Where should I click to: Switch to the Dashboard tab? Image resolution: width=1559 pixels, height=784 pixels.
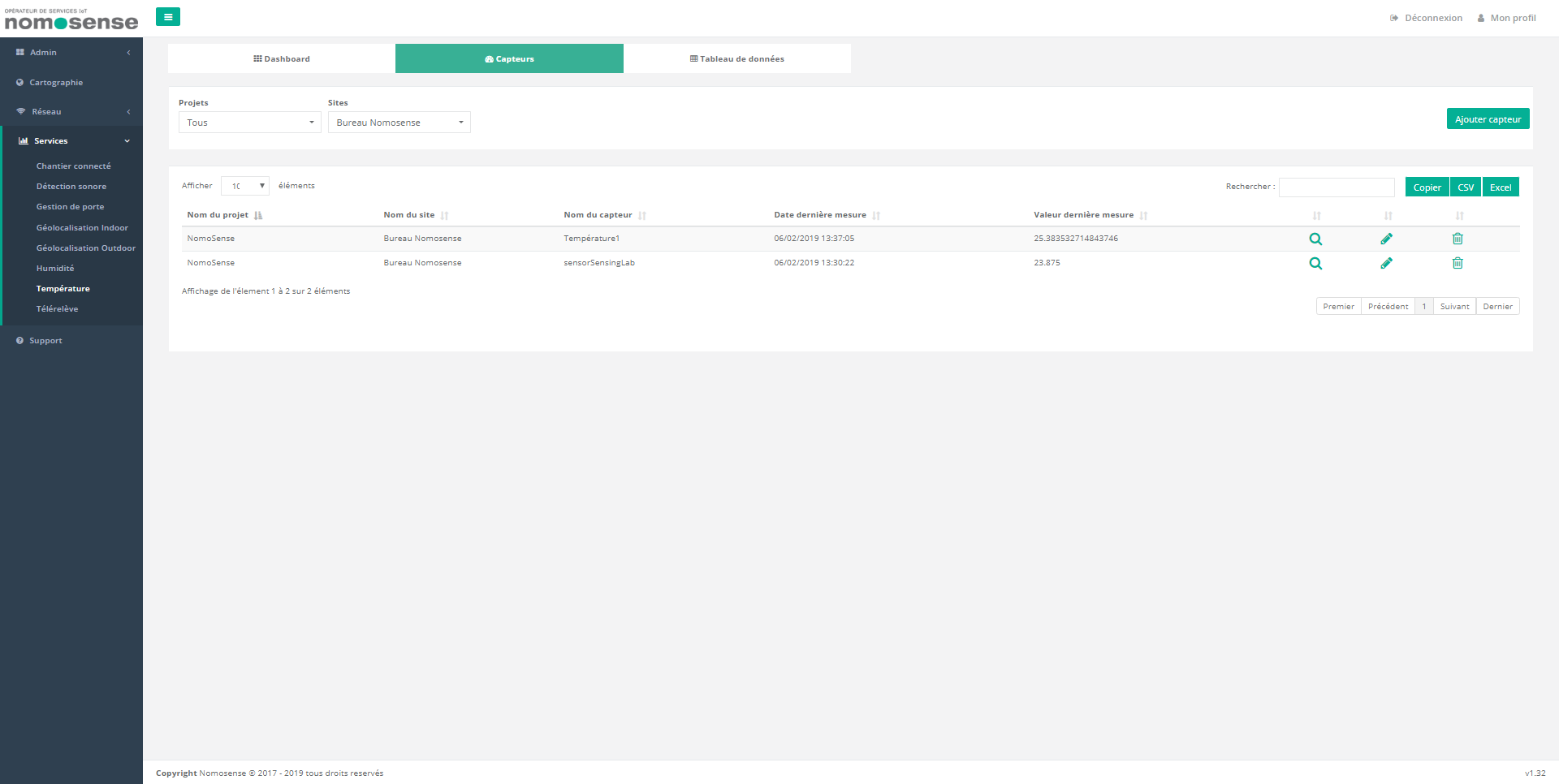point(282,59)
